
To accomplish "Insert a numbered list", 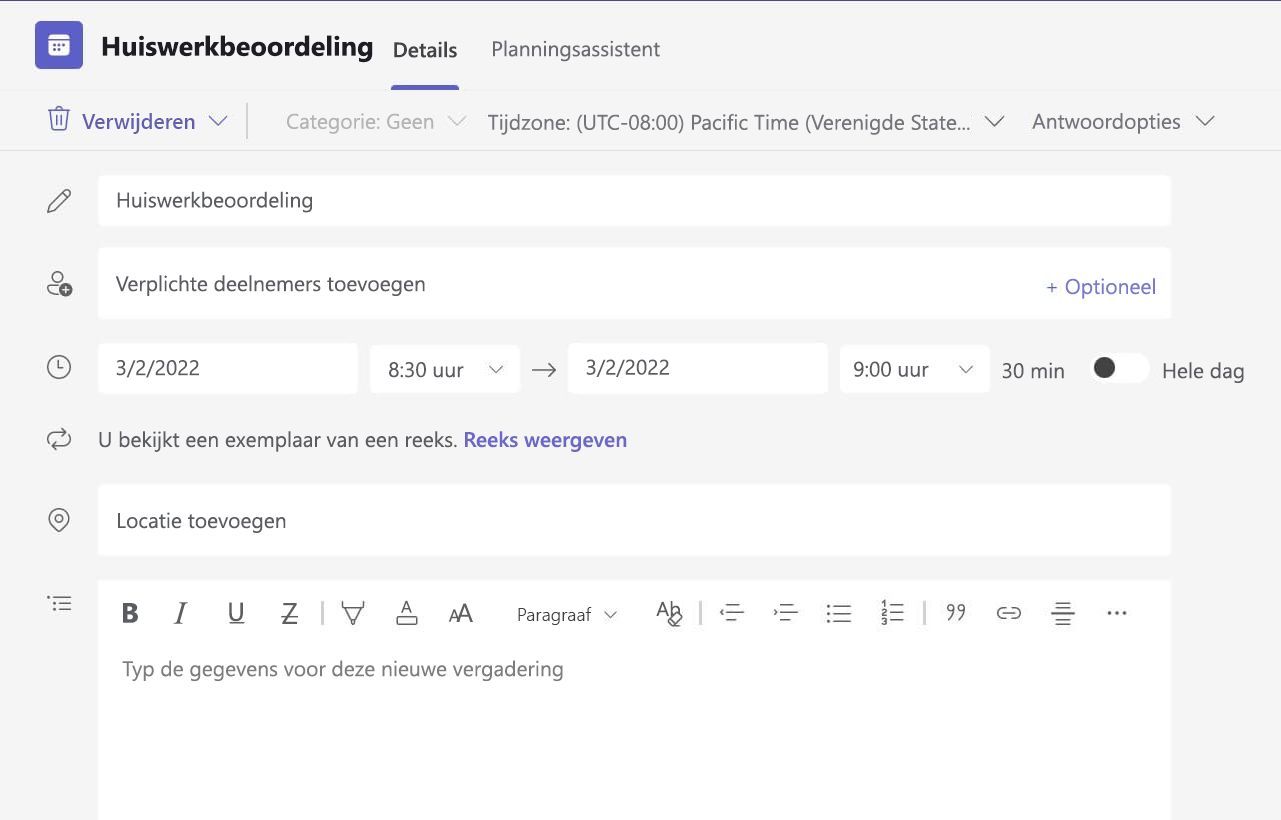I will point(892,613).
